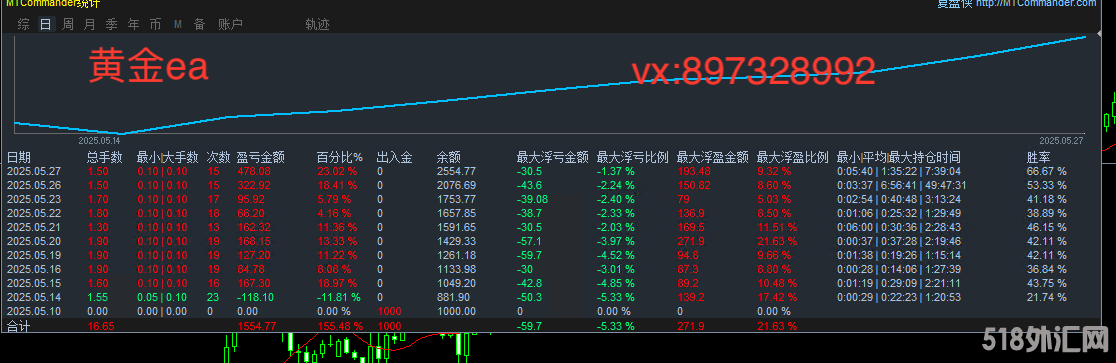Click the 胜率 column header

click(1038, 157)
